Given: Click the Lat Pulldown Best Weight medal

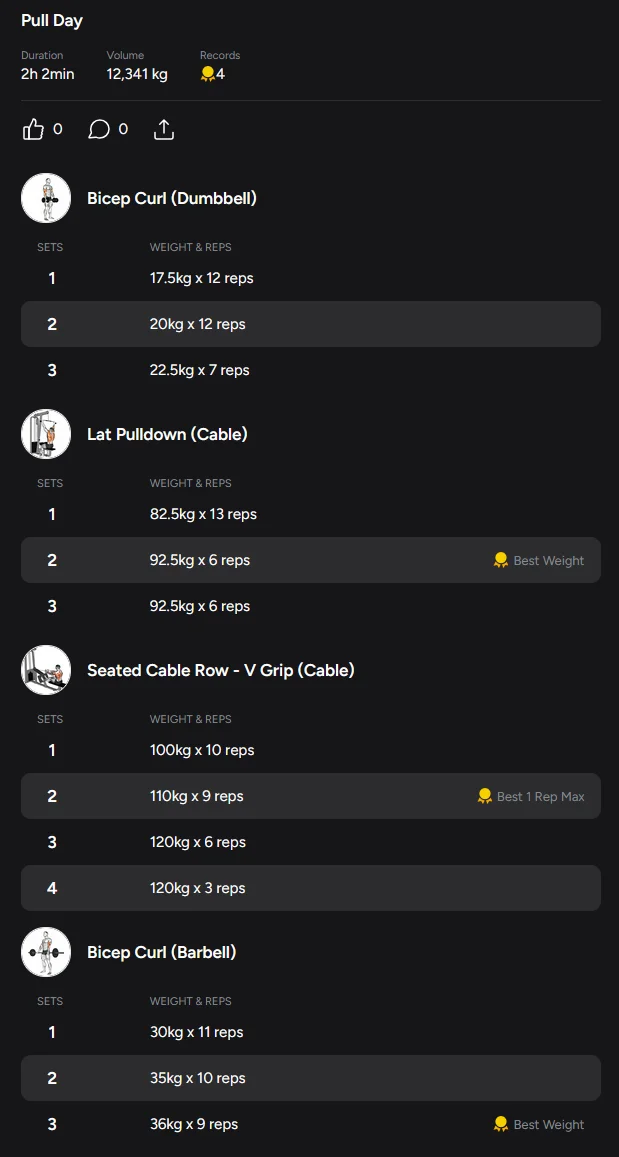Looking at the screenshot, I should point(501,561).
